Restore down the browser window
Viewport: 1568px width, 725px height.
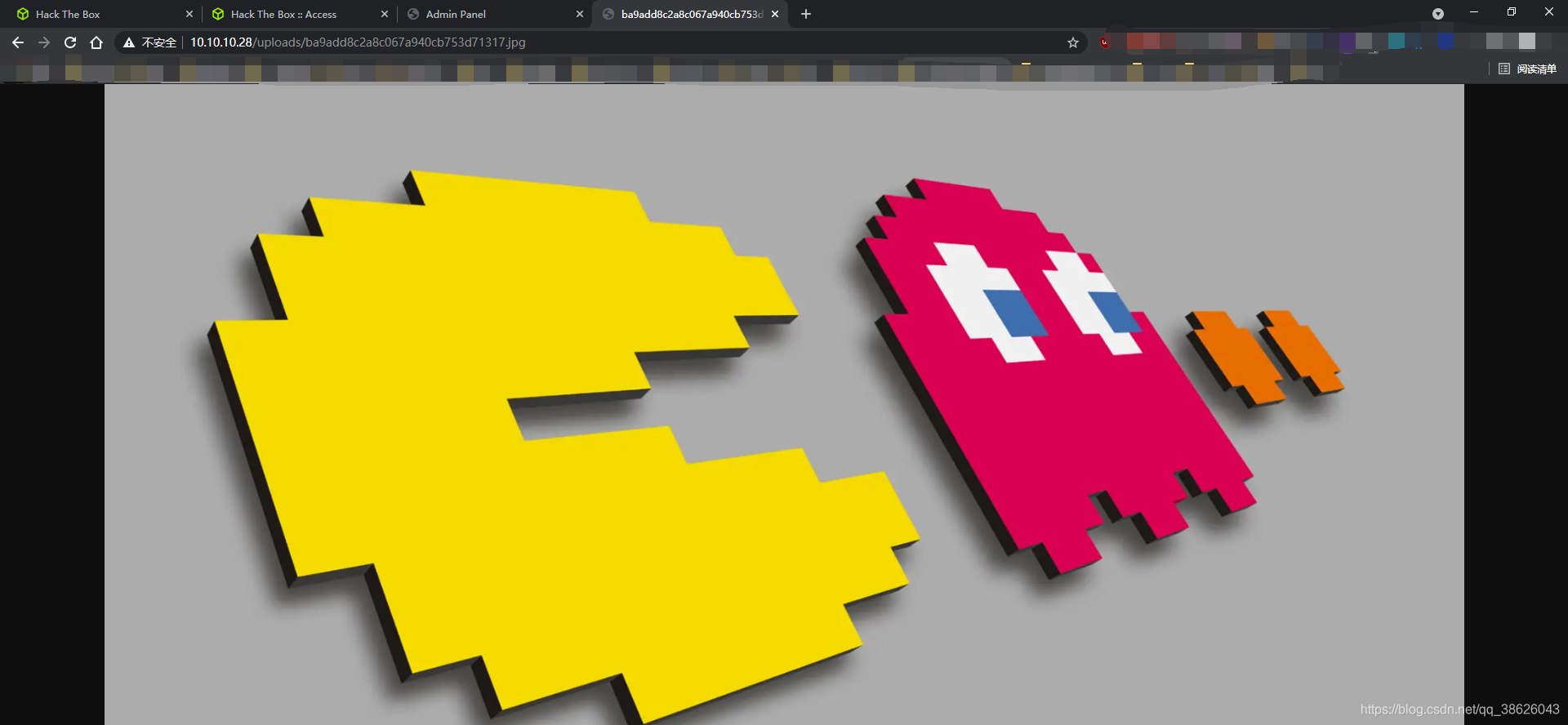(x=1512, y=12)
